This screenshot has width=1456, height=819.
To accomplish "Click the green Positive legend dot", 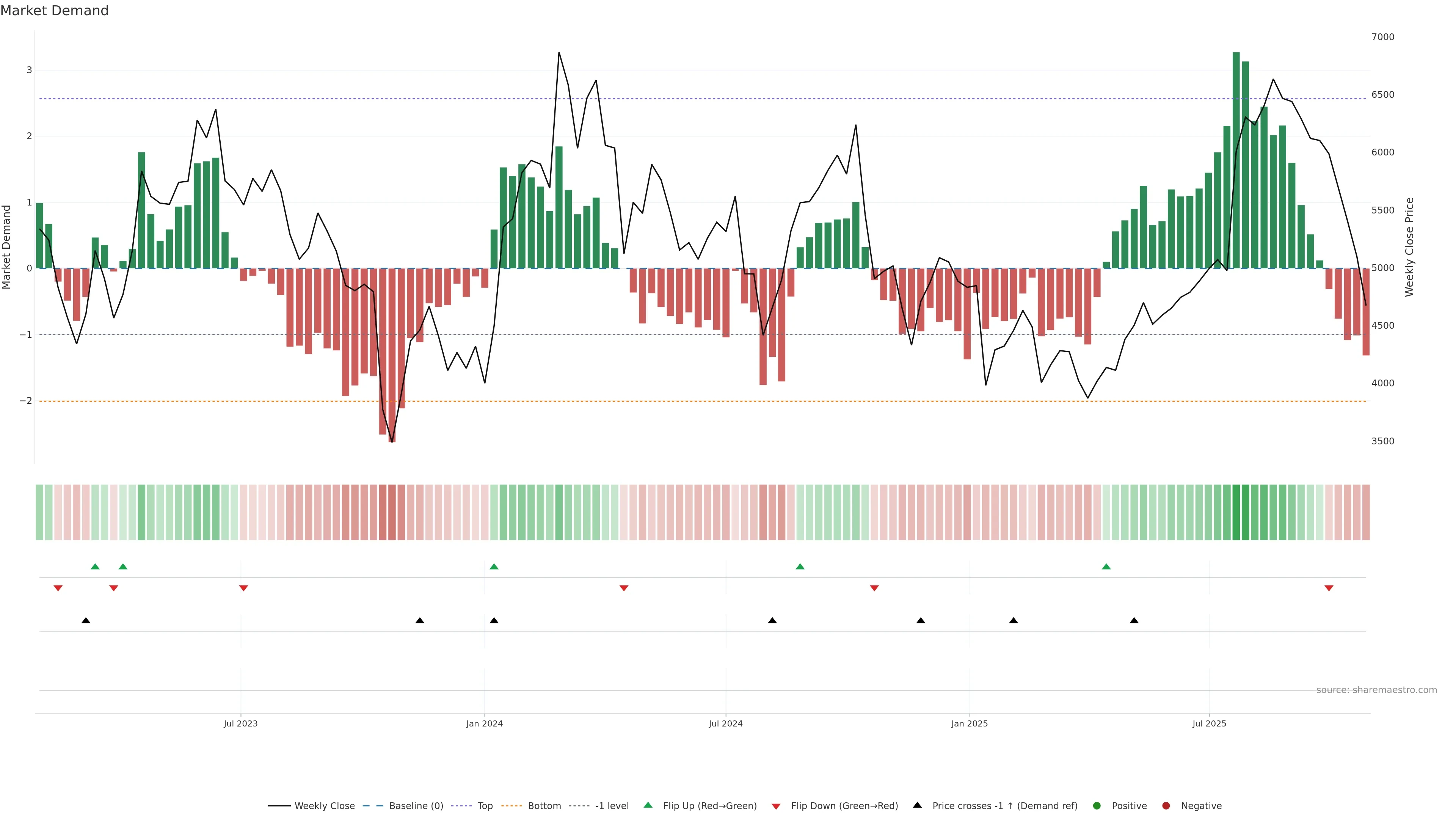I will click(x=1097, y=806).
